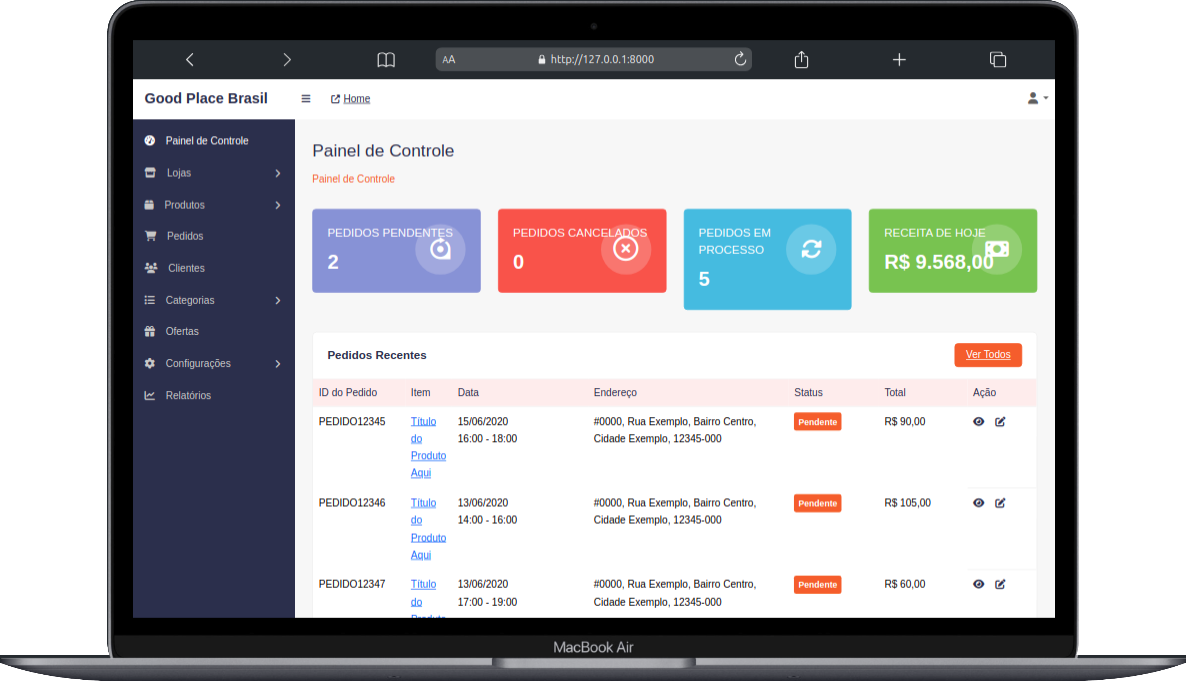1186x681 pixels.
Task: Click the money icon on Receita de Hoje
Action: point(997,249)
